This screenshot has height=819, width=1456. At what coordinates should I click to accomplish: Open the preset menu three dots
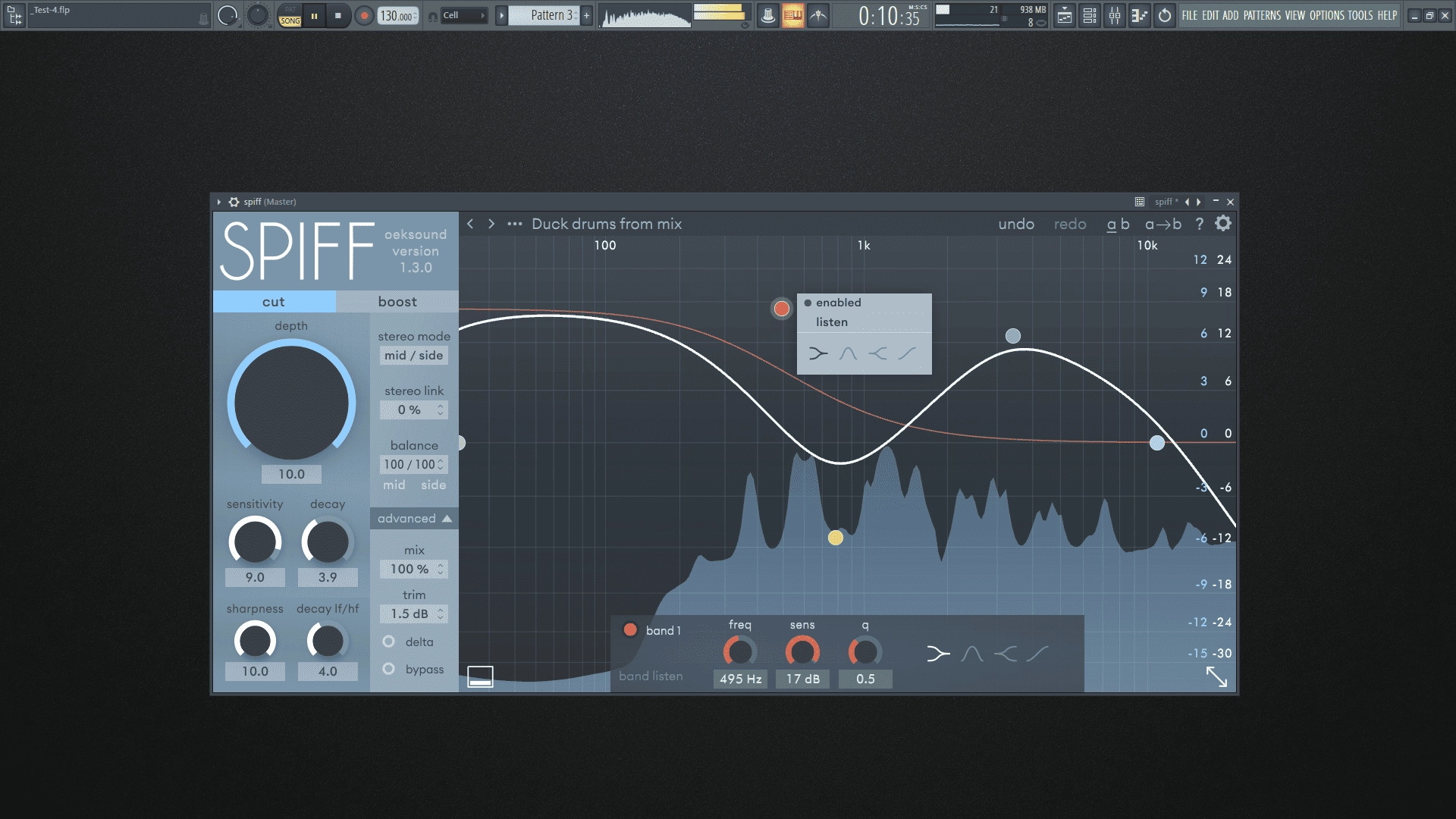(x=515, y=224)
